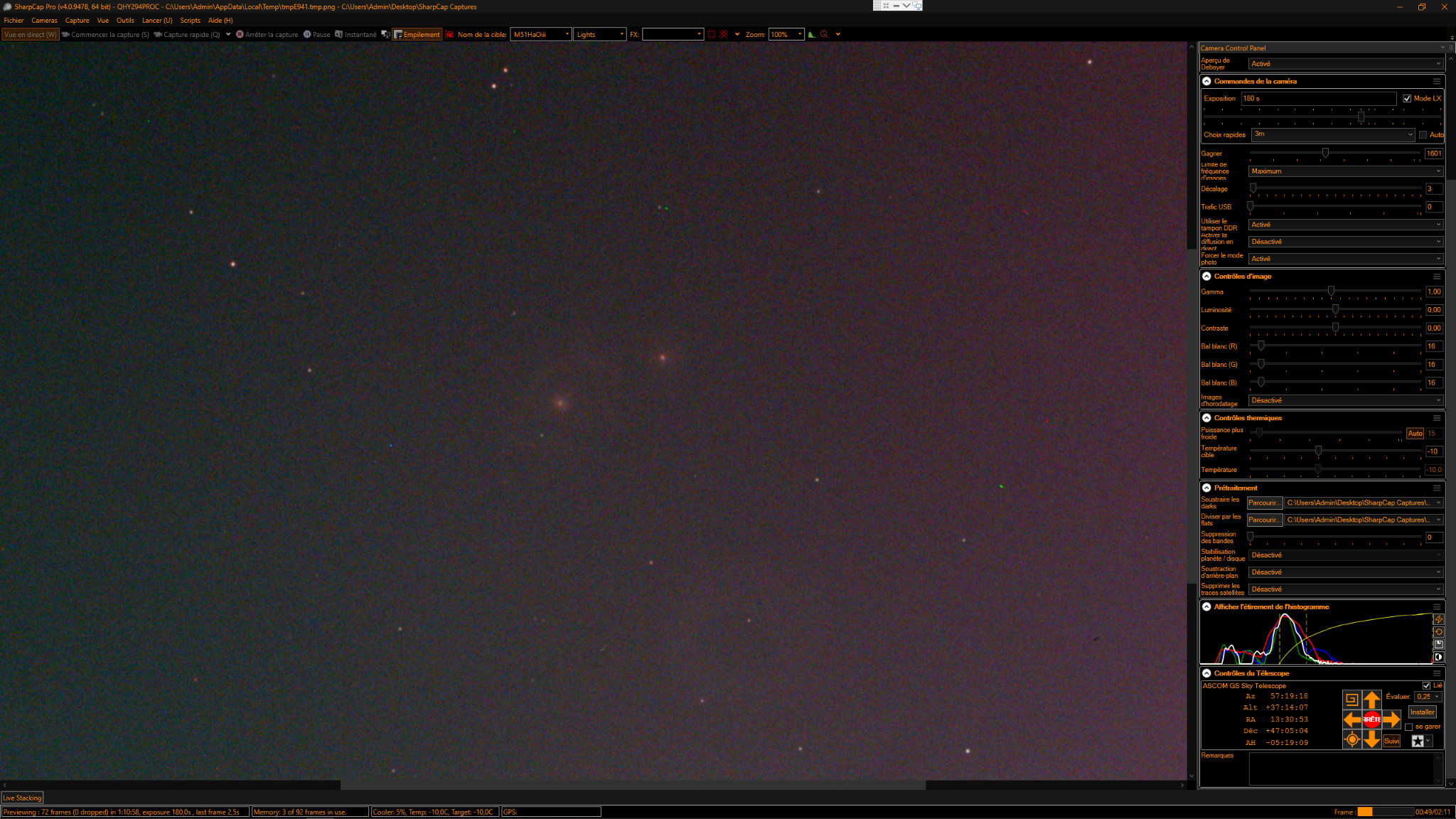Enable the Auto exposure checkbox
Image resolution: width=1456 pixels, height=819 pixels.
pyautogui.click(x=1423, y=135)
